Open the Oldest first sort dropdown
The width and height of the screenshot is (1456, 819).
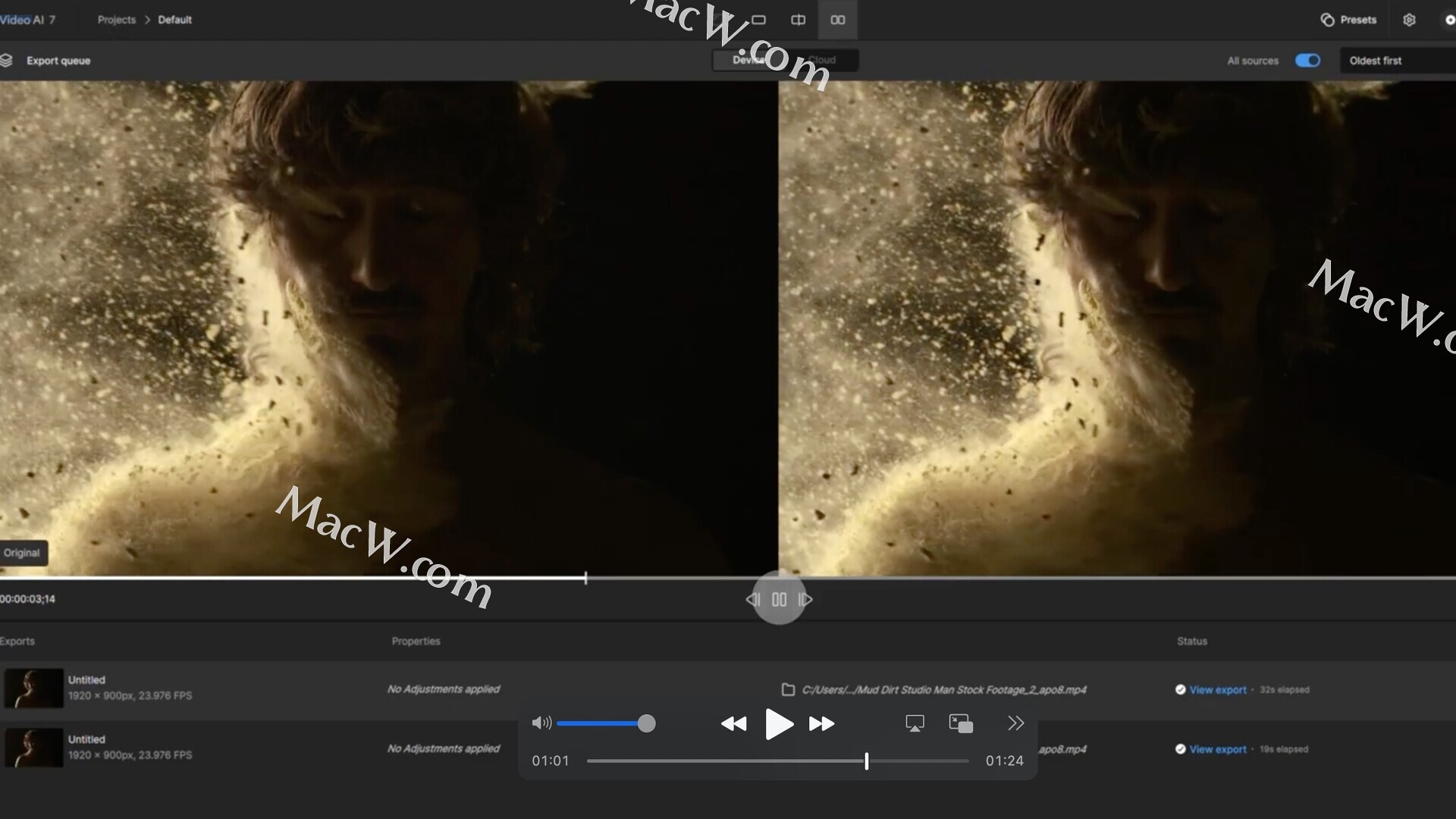point(1398,61)
